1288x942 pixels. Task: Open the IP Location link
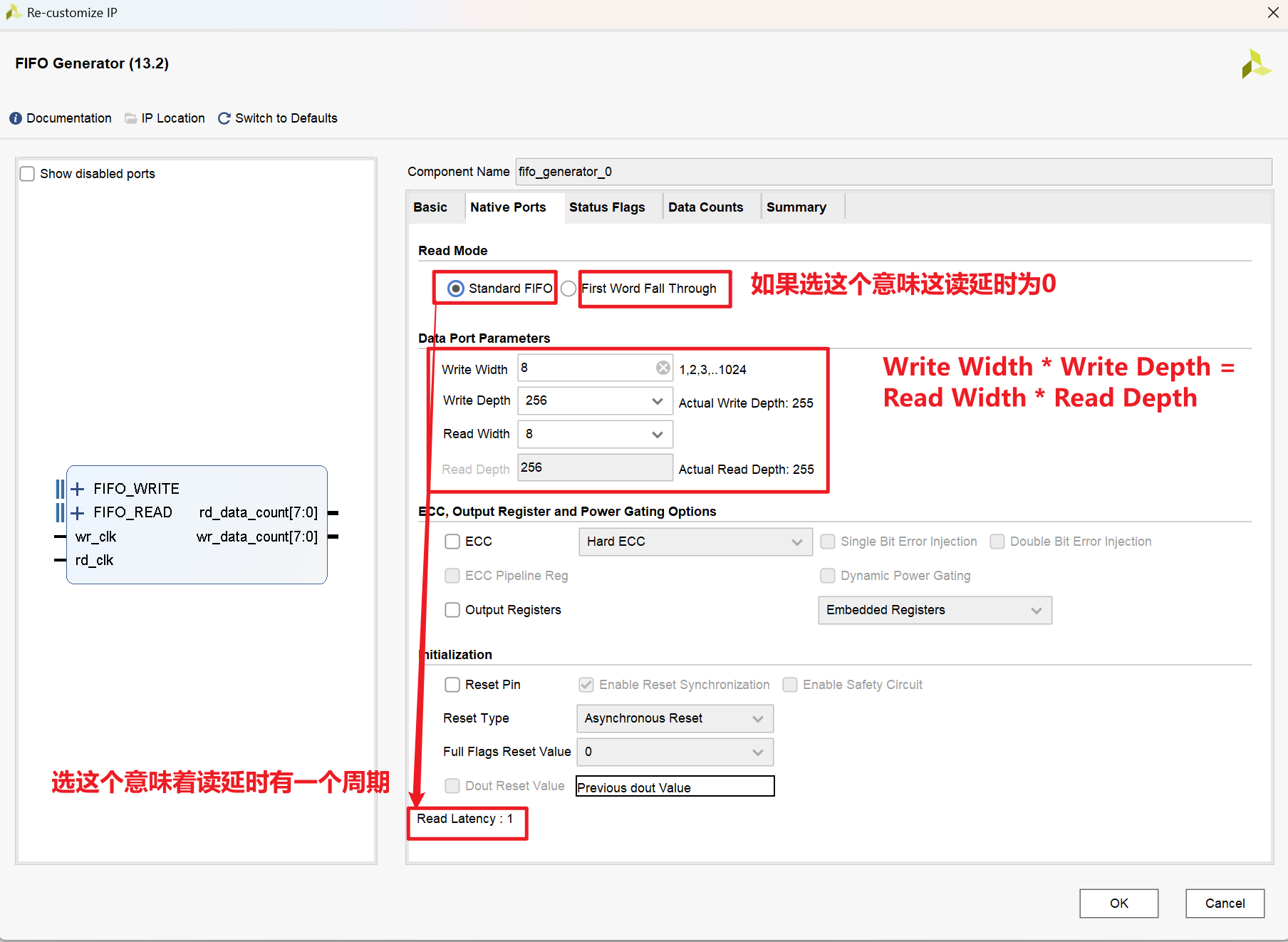[x=173, y=118]
